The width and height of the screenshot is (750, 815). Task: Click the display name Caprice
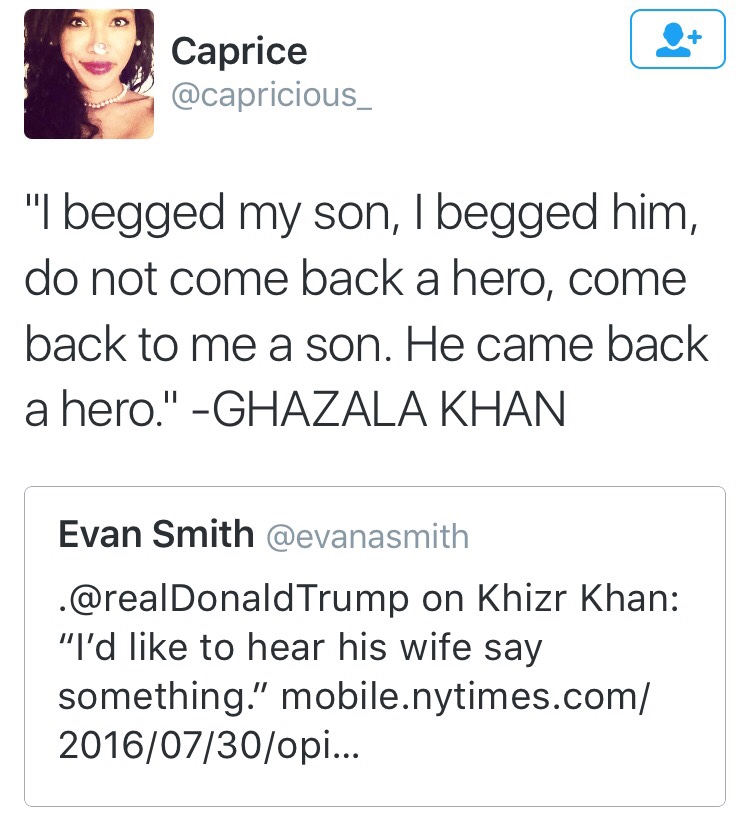(239, 50)
